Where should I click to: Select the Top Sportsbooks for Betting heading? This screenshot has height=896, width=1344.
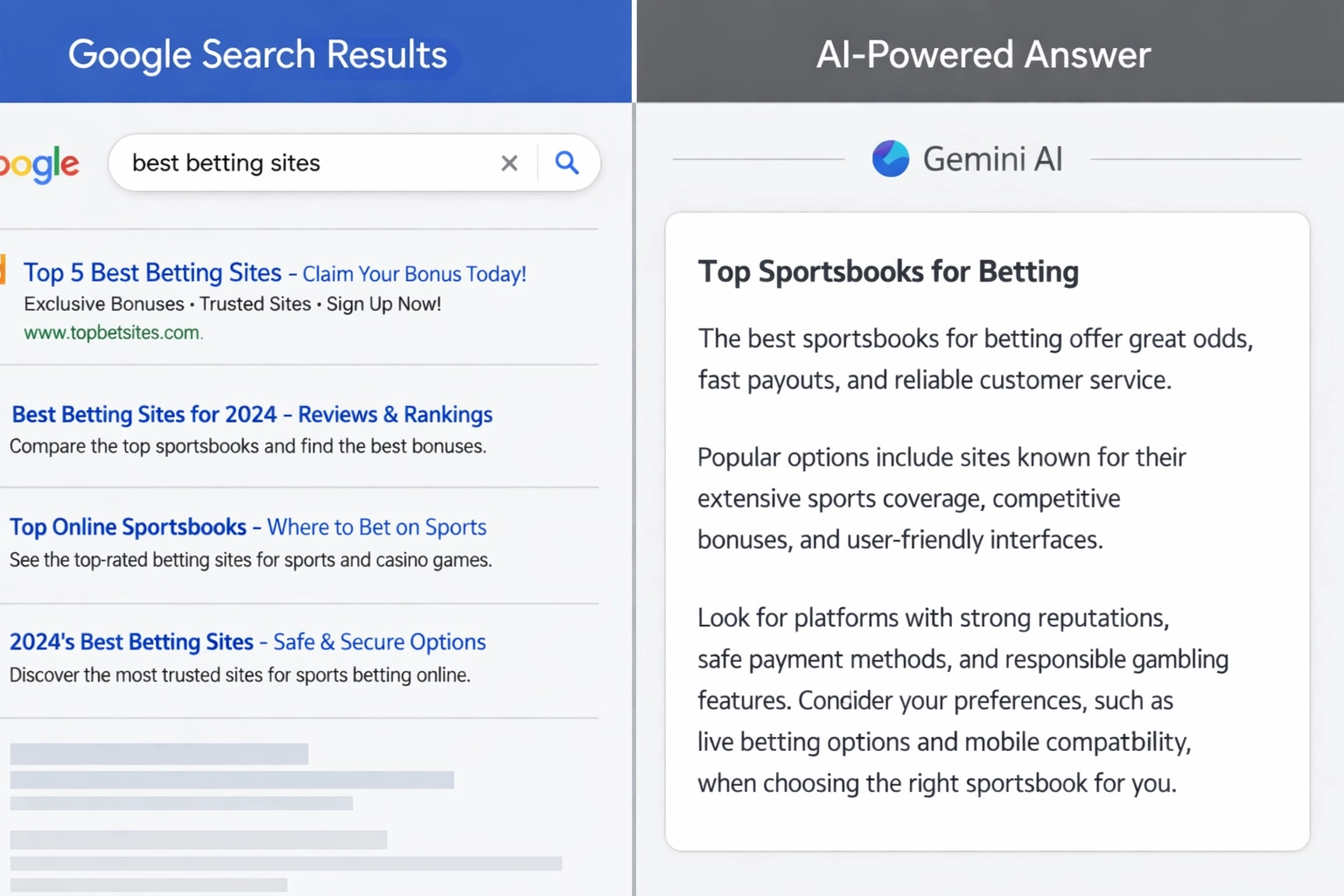[888, 271]
